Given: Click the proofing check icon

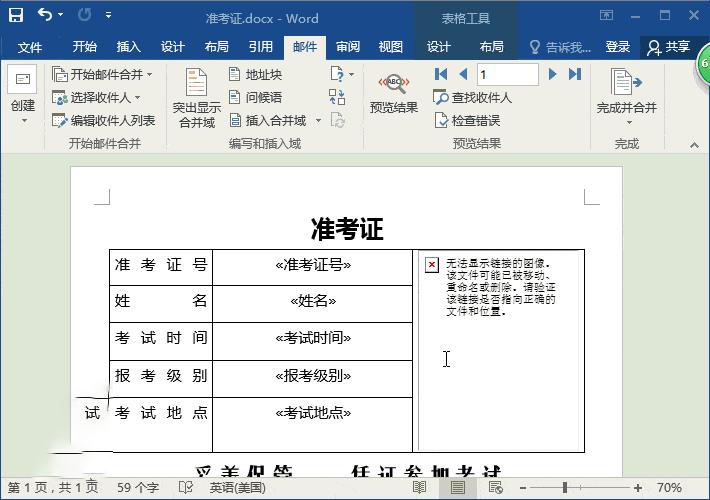Looking at the screenshot, I should point(186,487).
